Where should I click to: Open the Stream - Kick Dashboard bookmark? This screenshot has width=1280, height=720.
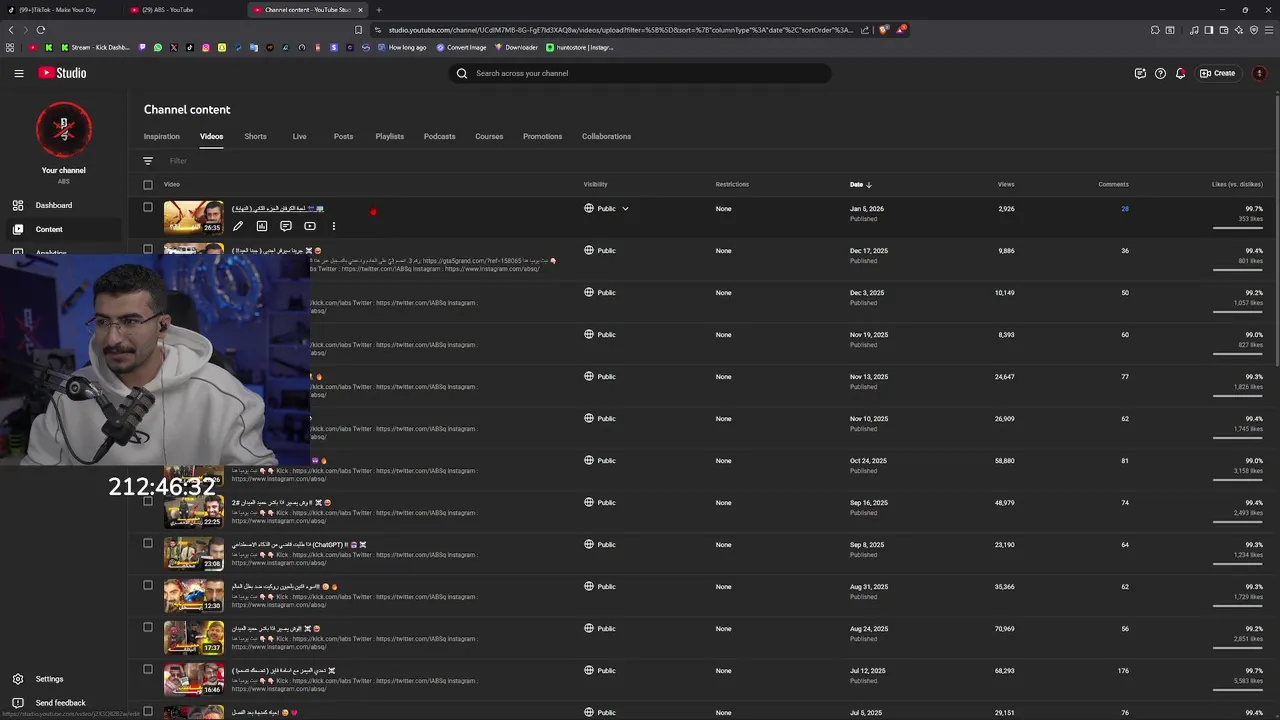95,47
